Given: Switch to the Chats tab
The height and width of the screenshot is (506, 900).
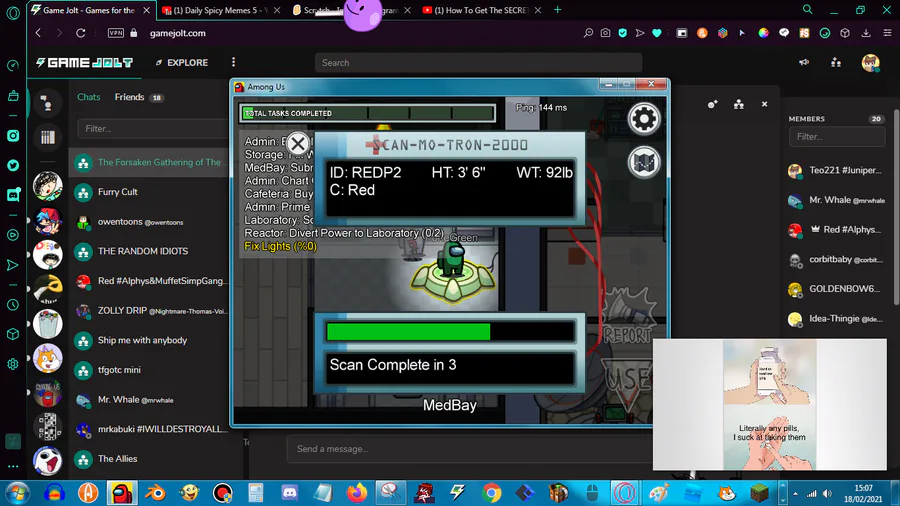Looking at the screenshot, I should 89,97.
